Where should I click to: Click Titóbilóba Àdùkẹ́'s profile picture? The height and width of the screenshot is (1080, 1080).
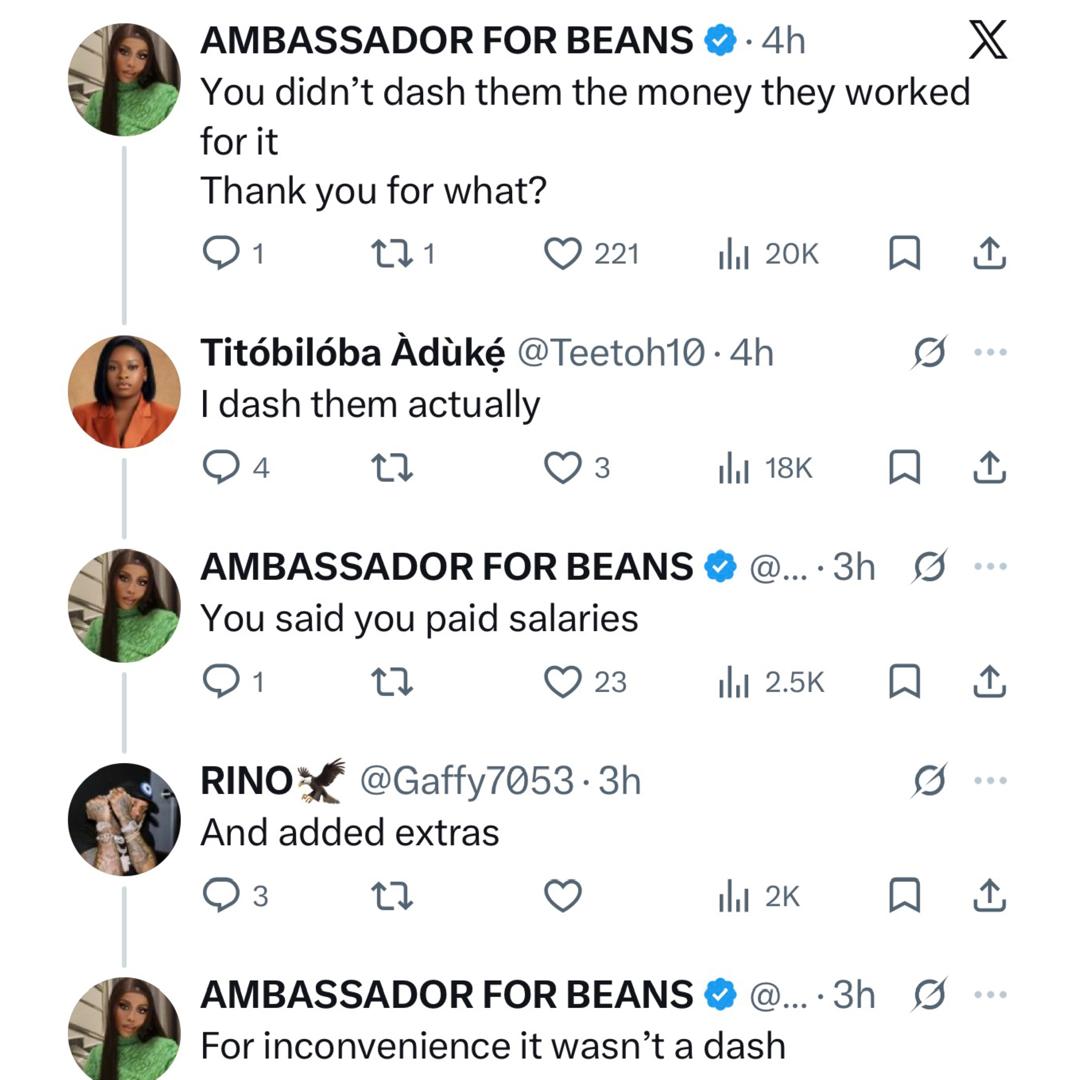point(124,390)
